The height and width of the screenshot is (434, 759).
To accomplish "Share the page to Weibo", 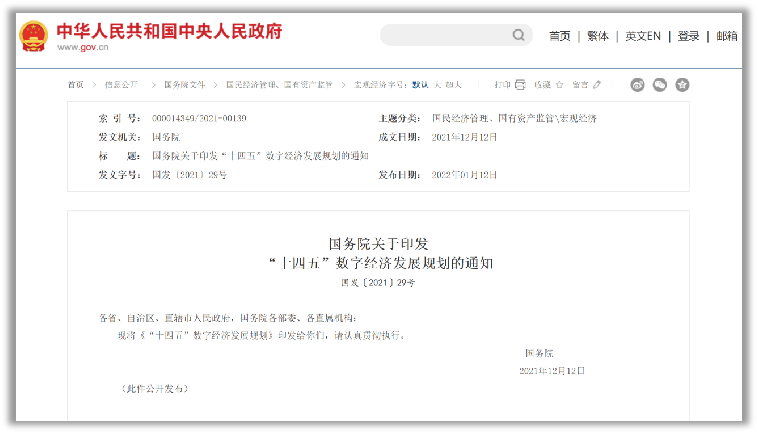I will pyautogui.click(x=638, y=85).
